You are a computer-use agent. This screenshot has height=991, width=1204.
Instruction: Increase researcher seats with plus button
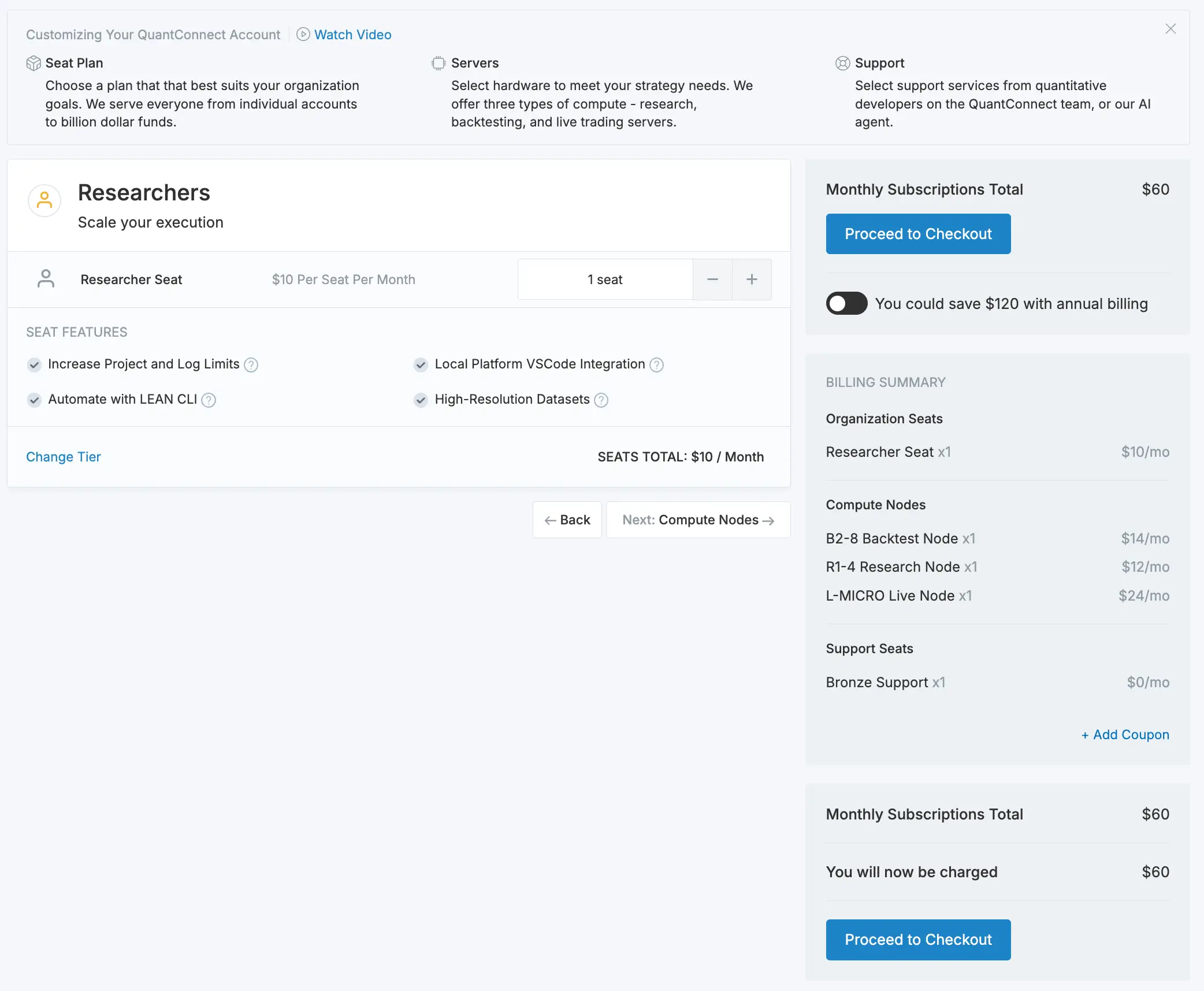[752, 280]
